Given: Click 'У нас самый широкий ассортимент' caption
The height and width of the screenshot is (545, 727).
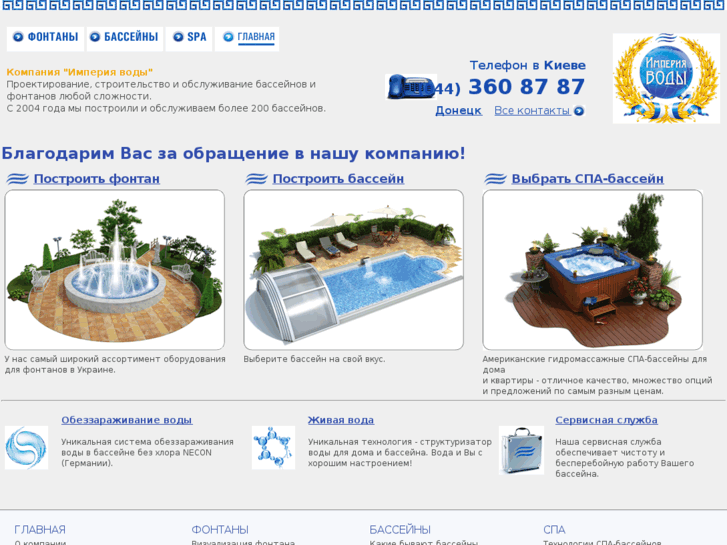Looking at the screenshot, I should 115,365.
